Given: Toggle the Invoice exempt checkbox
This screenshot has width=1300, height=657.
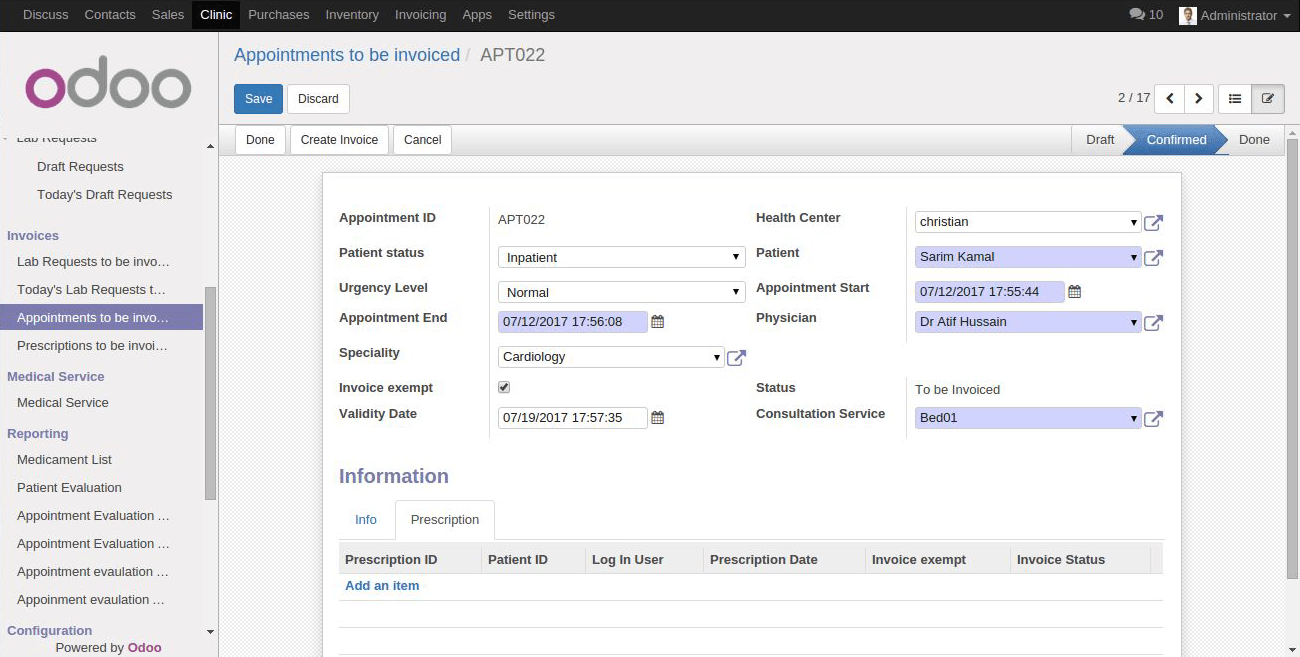Looking at the screenshot, I should click(504, 387).
